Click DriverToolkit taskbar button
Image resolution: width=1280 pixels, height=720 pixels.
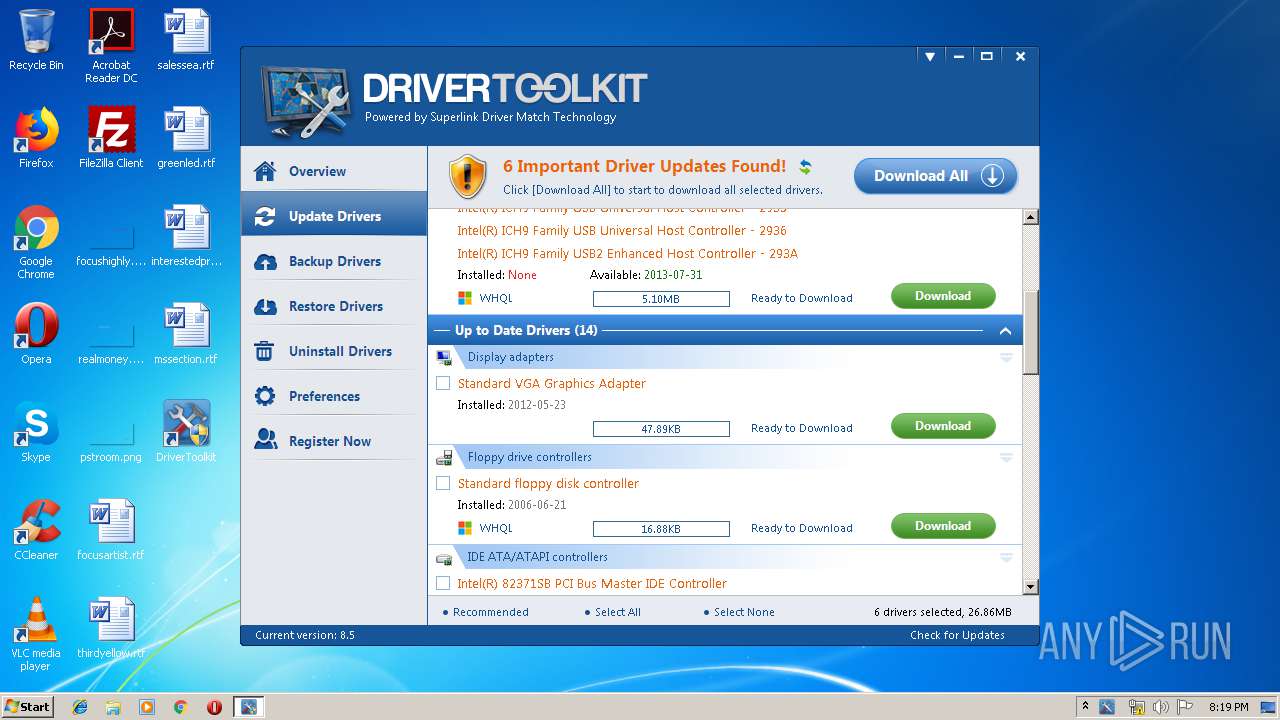tap(248, 707)
